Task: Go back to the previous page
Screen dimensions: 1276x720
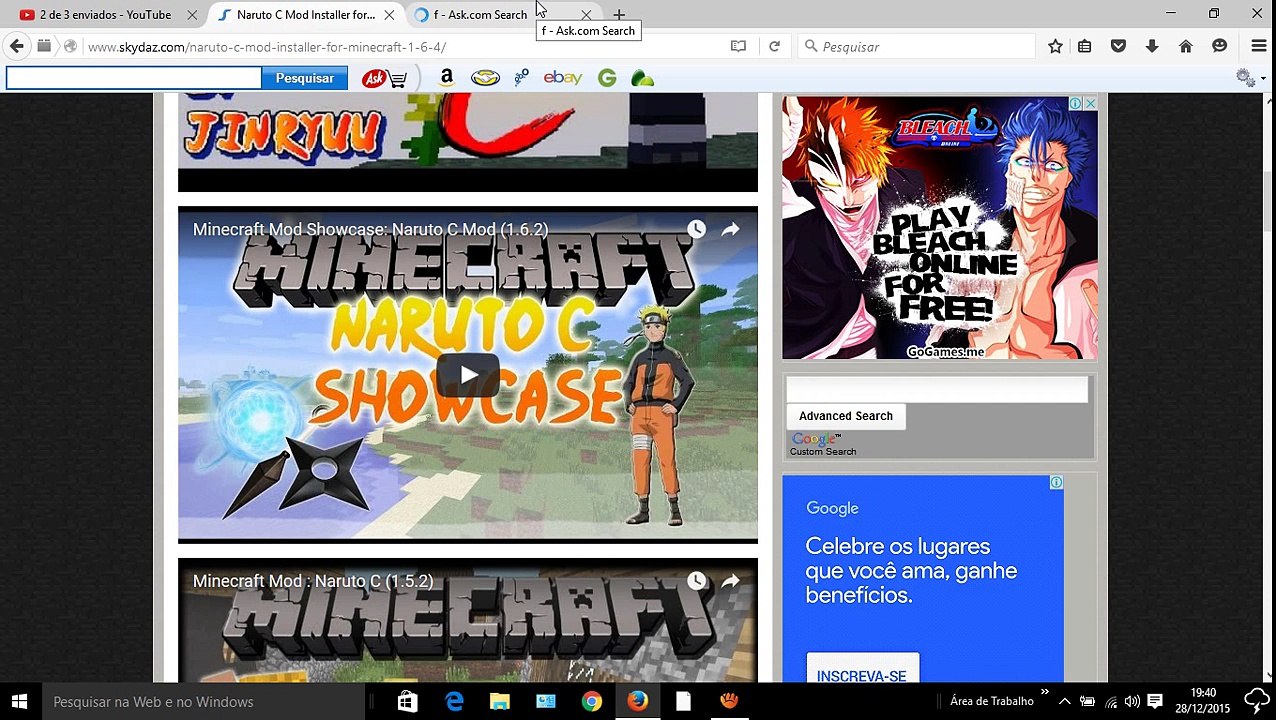Action: [16, 46]
